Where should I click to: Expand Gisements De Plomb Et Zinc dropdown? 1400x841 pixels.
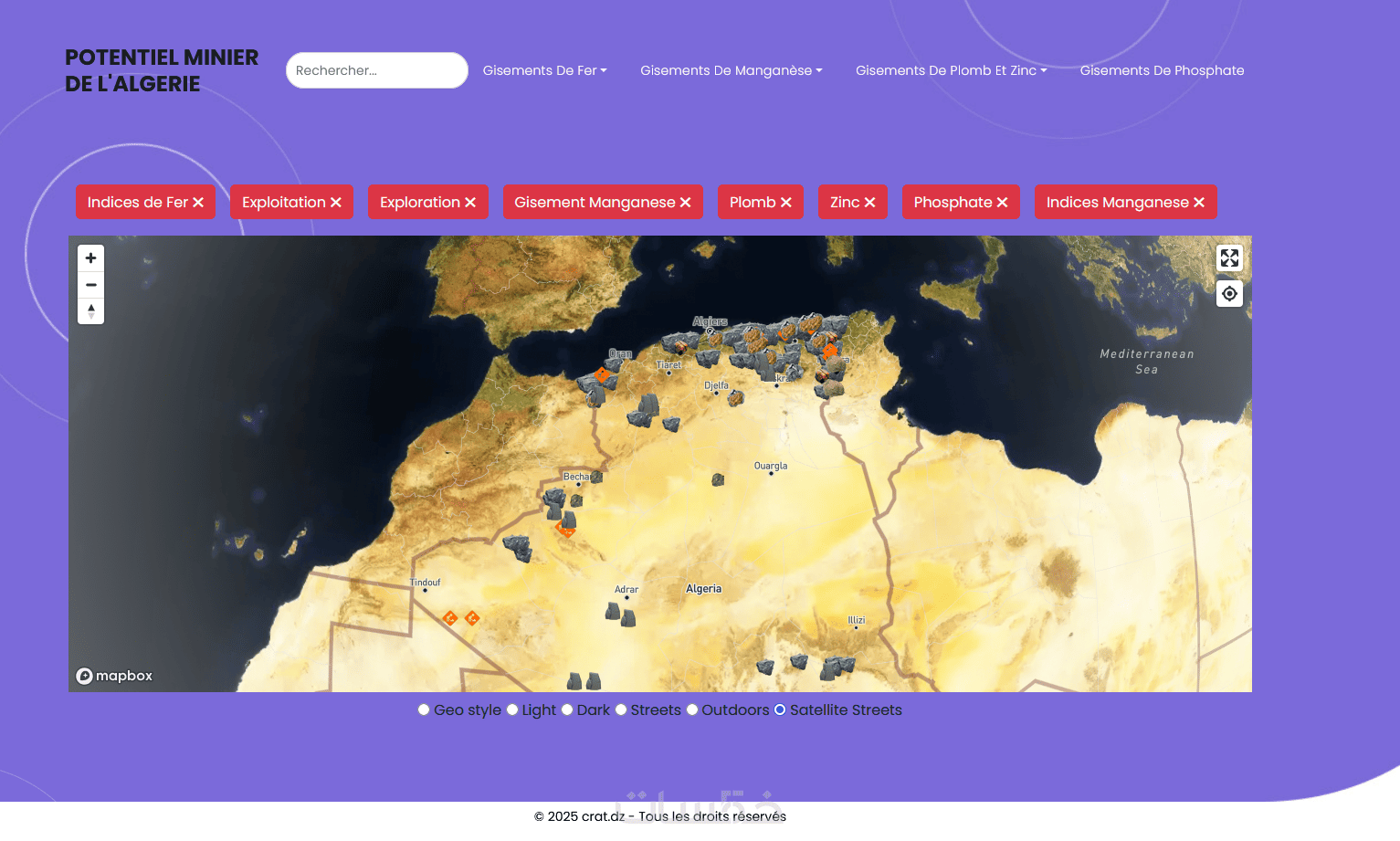[x=952, y=70]
